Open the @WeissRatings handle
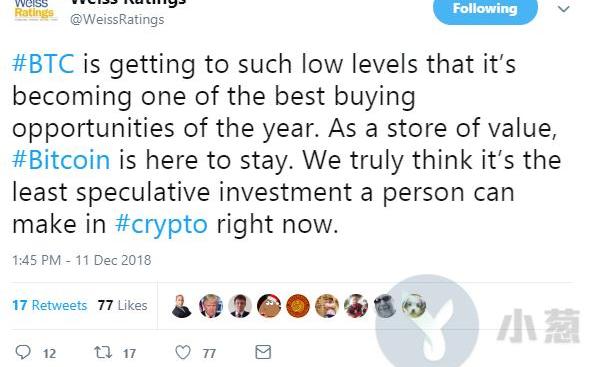The height and width of the screenshot is (367, 599). [117, 19]
